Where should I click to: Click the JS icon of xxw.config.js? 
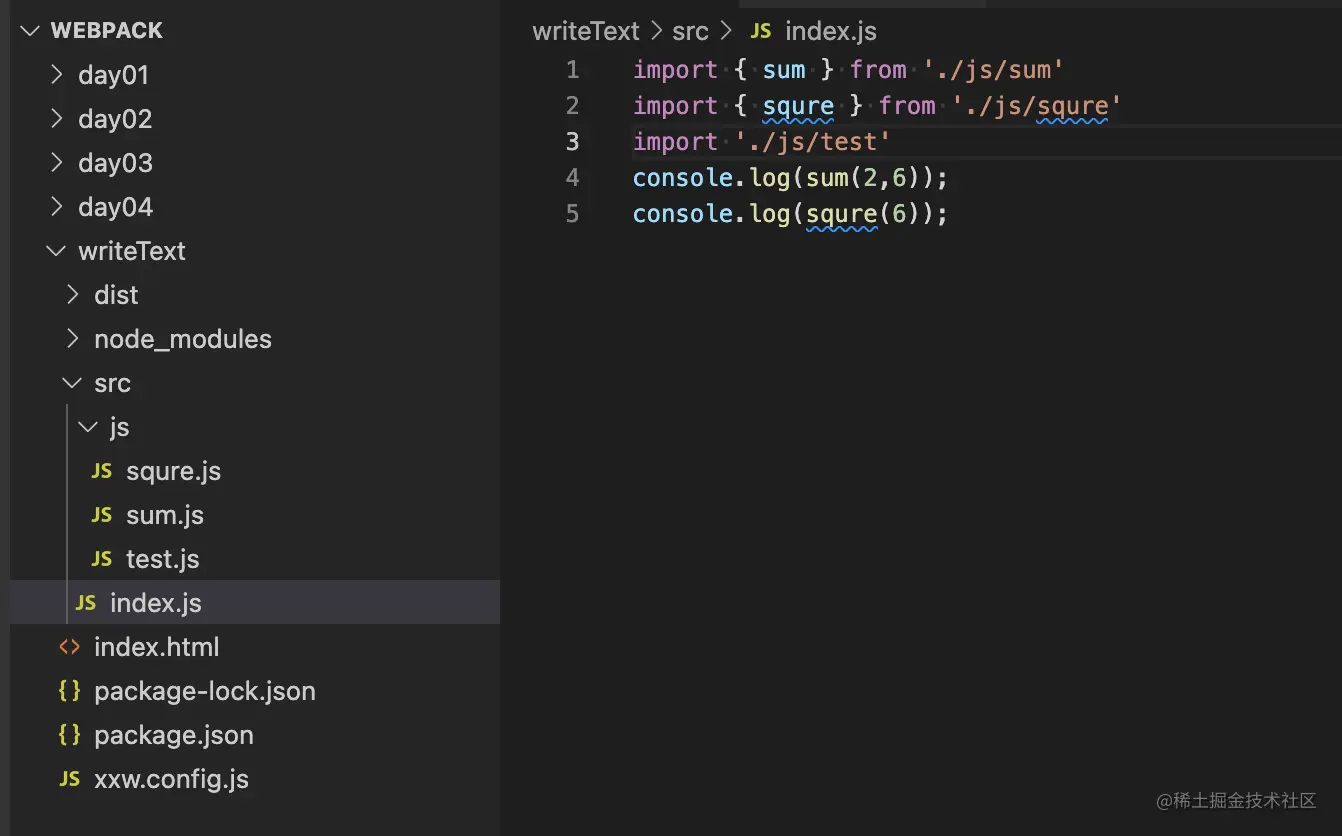69,779
